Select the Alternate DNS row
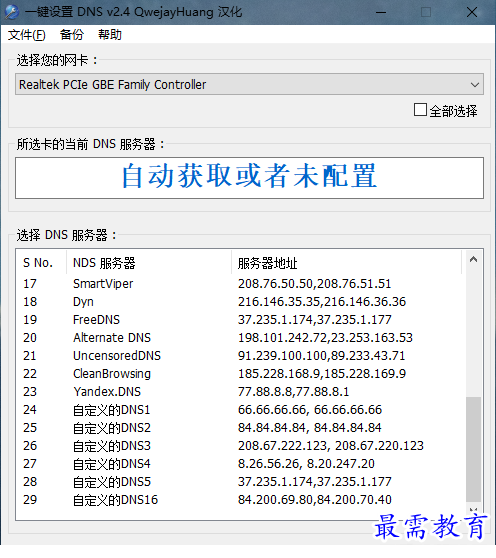Screen dimensions: 496x558 (241, 338)
